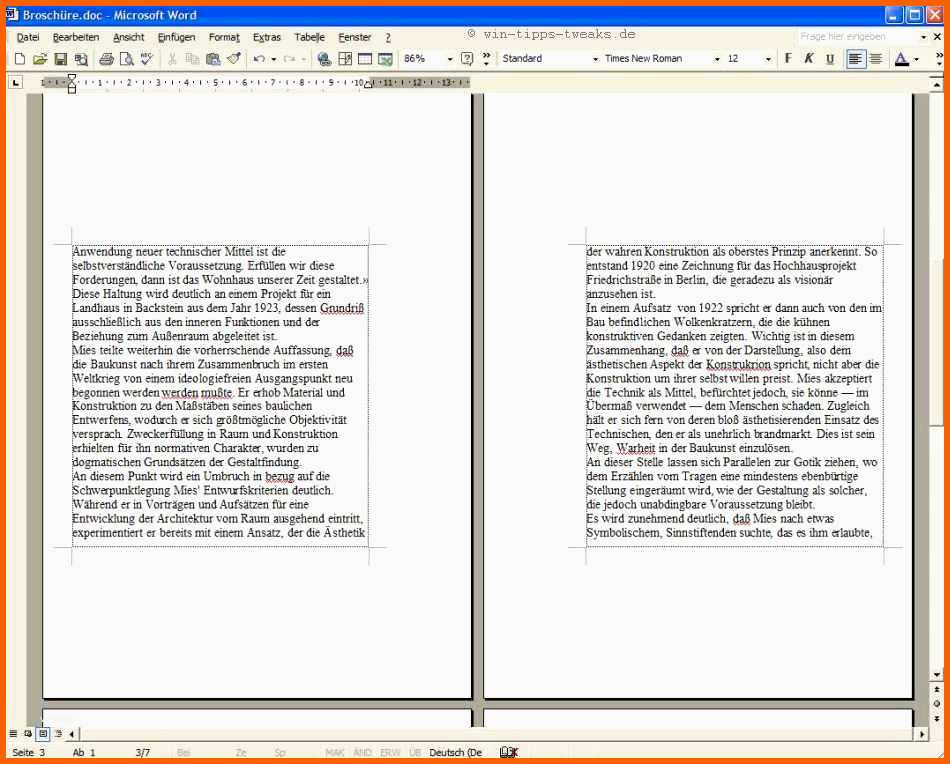Switch to Print Layout view

pos(43,734)
